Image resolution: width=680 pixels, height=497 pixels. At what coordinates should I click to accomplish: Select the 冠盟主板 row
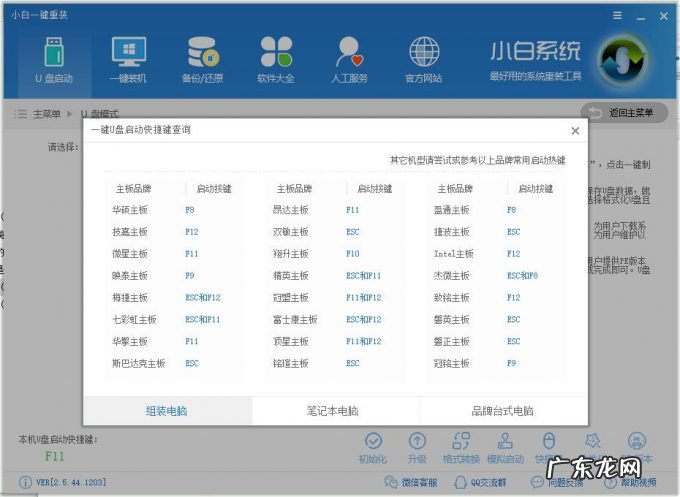point(335,298)
